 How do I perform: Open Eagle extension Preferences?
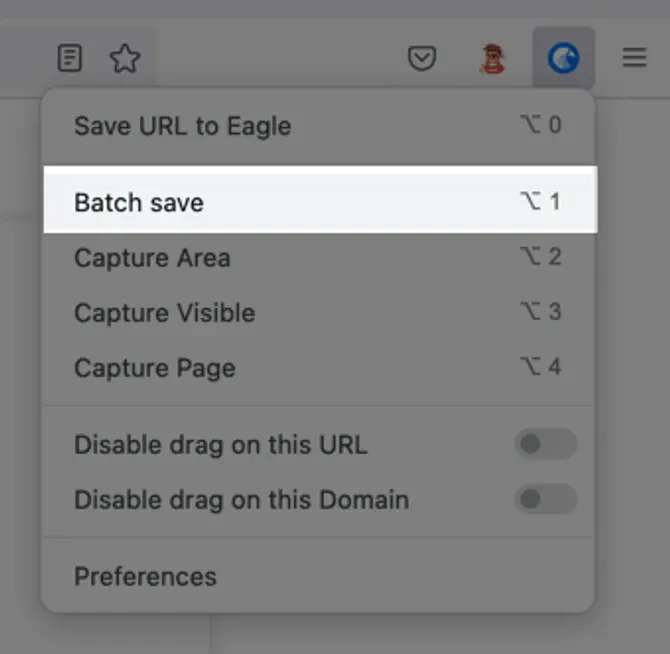tap(318, 576)
